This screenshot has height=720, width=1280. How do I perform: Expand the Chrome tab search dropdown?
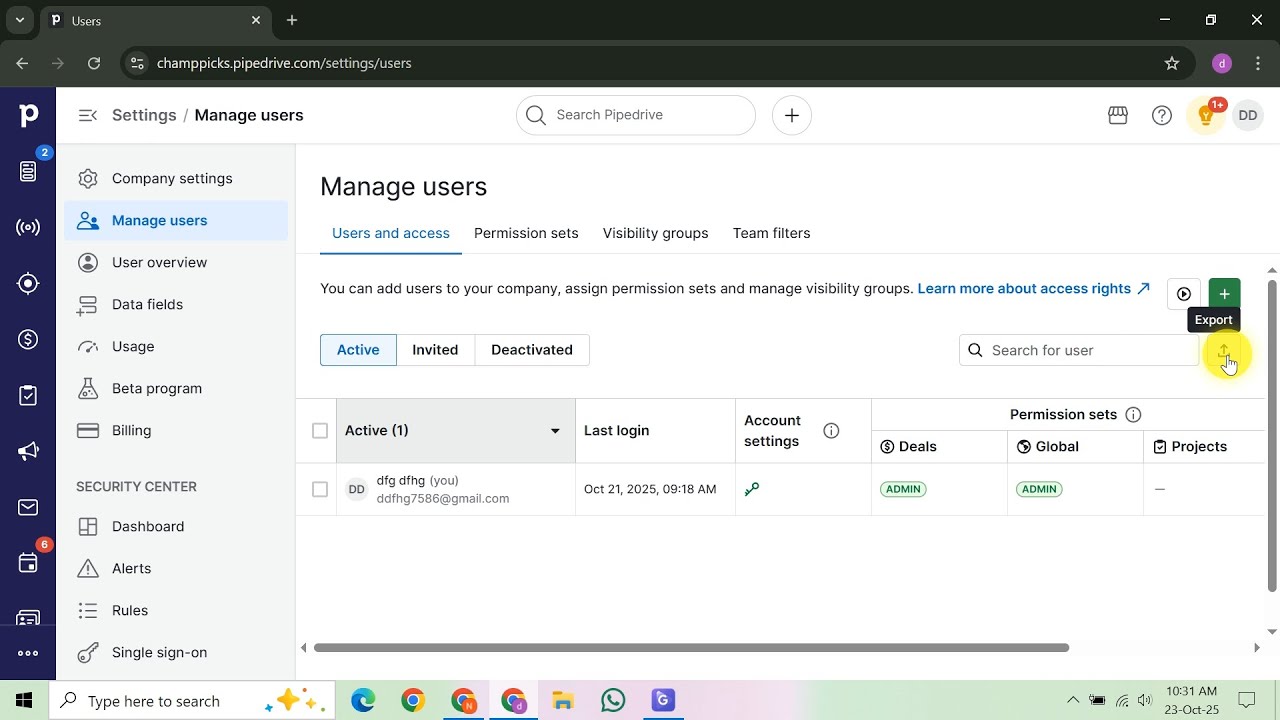(19, 20)
